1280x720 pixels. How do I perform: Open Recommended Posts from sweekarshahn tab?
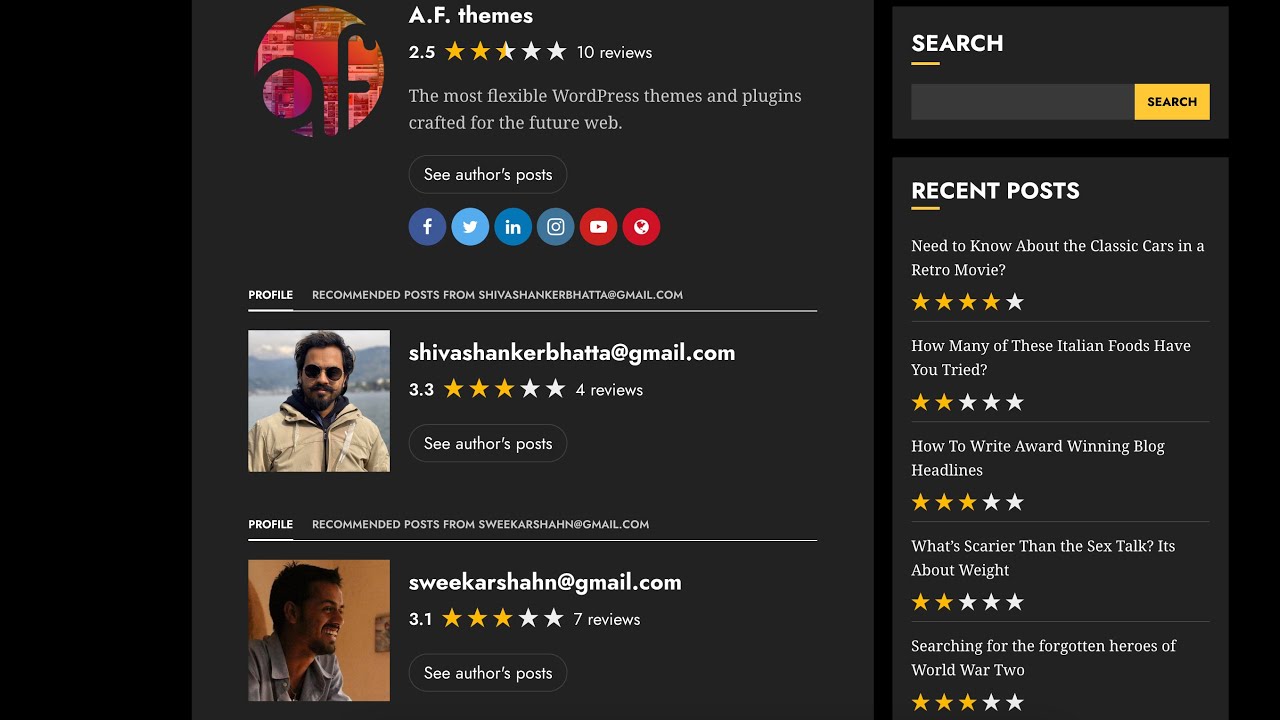pyautogui.click(x=480, y=524)
